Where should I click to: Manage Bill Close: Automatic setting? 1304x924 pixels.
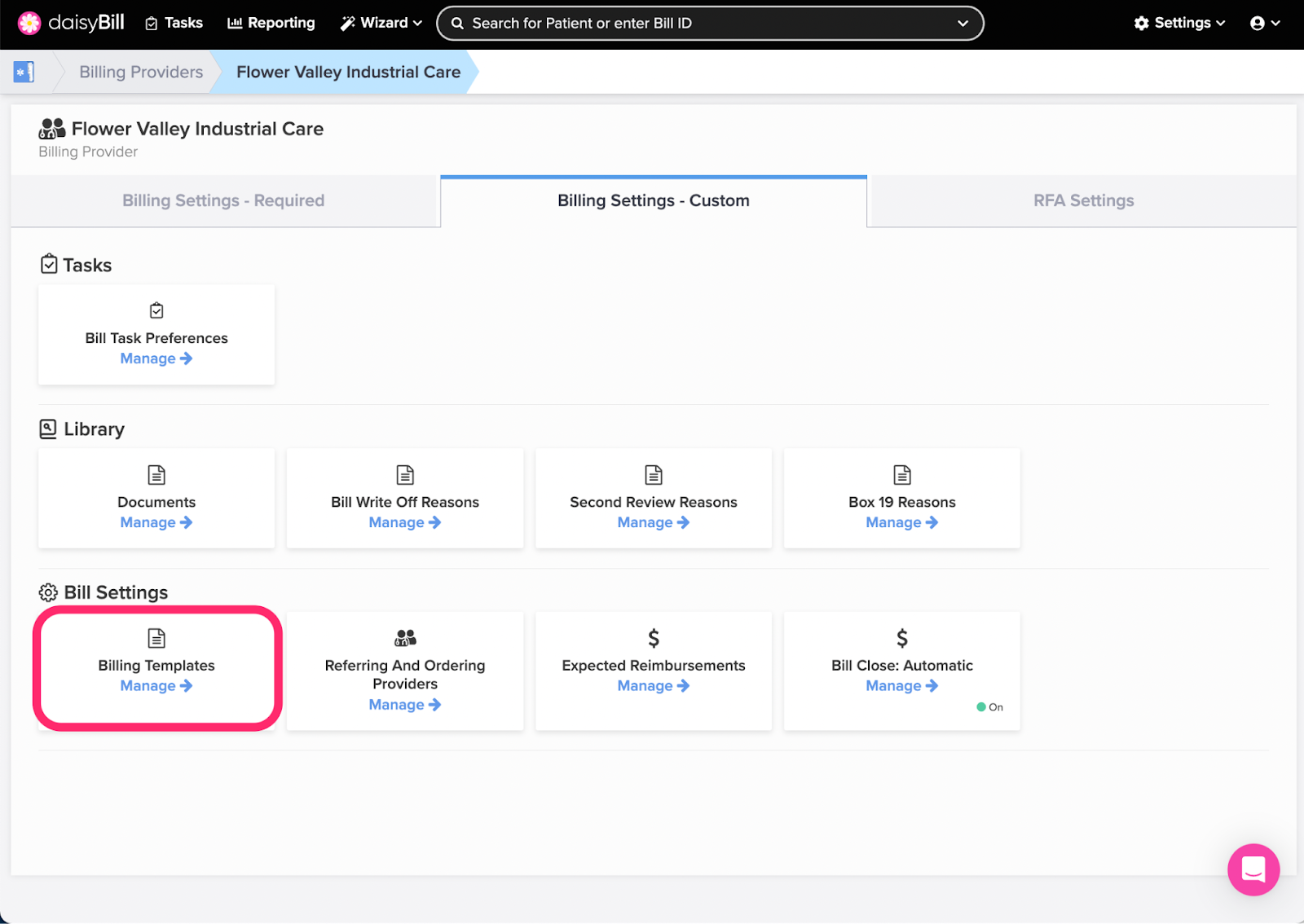[902, 686]
